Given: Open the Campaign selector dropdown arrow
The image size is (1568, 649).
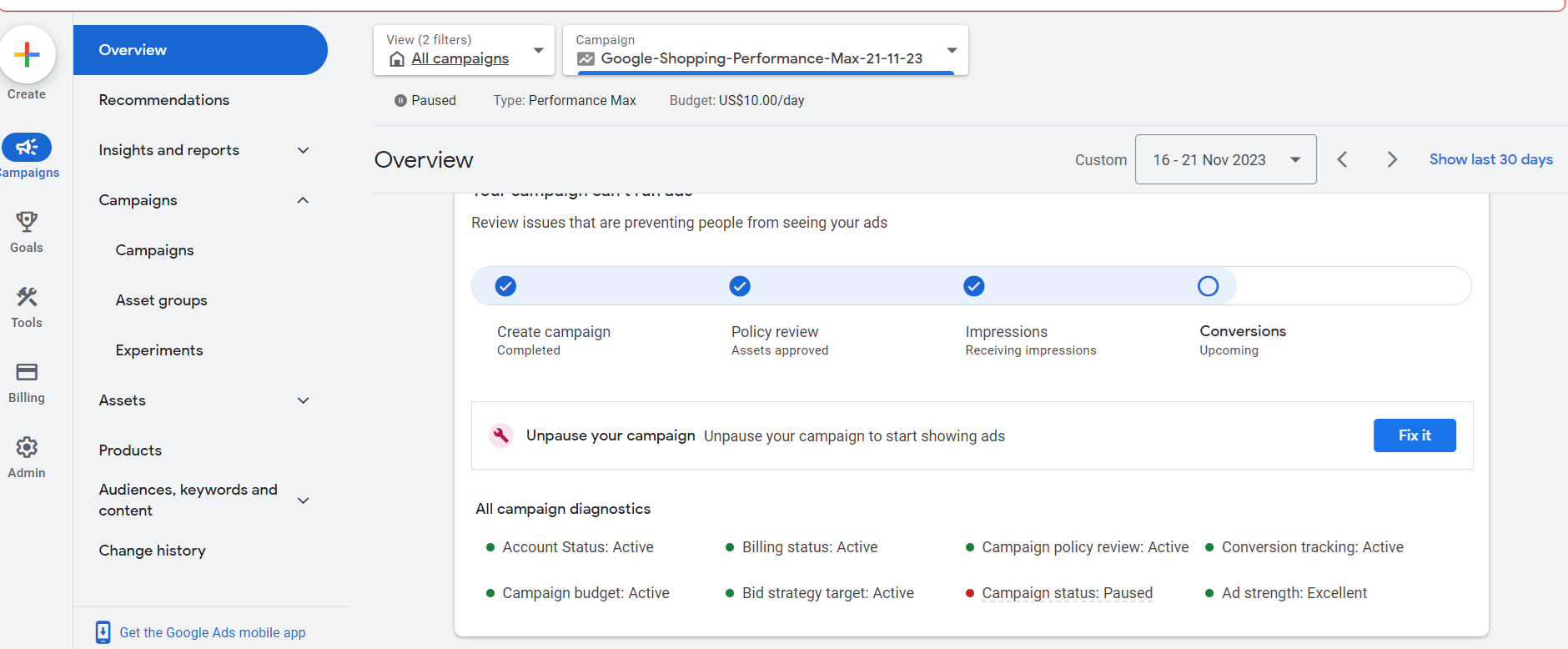Looking at the screenshot, I should coord(952,50).
